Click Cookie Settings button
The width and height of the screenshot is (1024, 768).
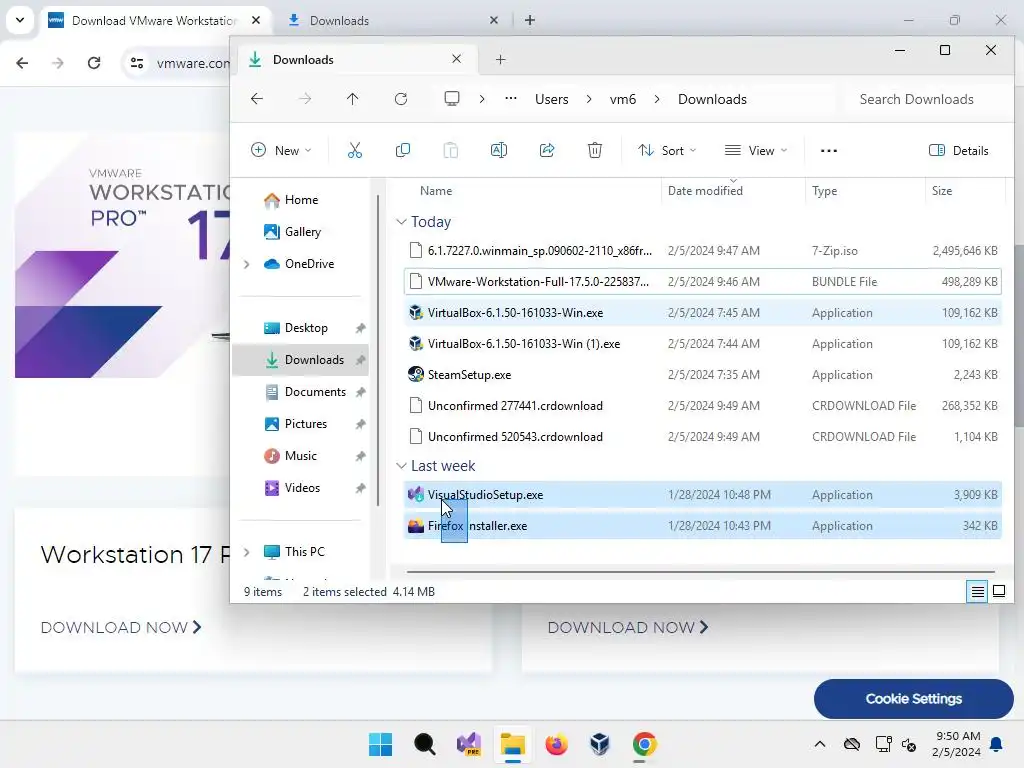[914, 699]
